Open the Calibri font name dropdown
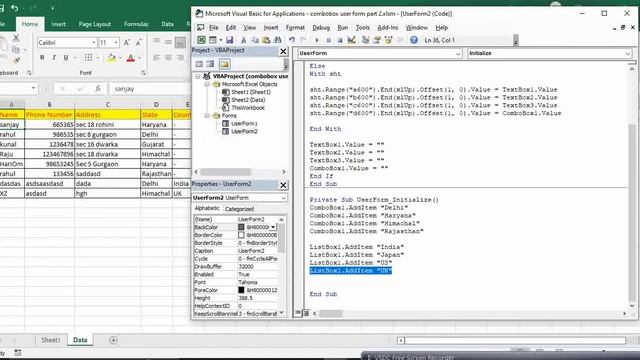This screenshot has width=640, height=360. tap(94, 42)
